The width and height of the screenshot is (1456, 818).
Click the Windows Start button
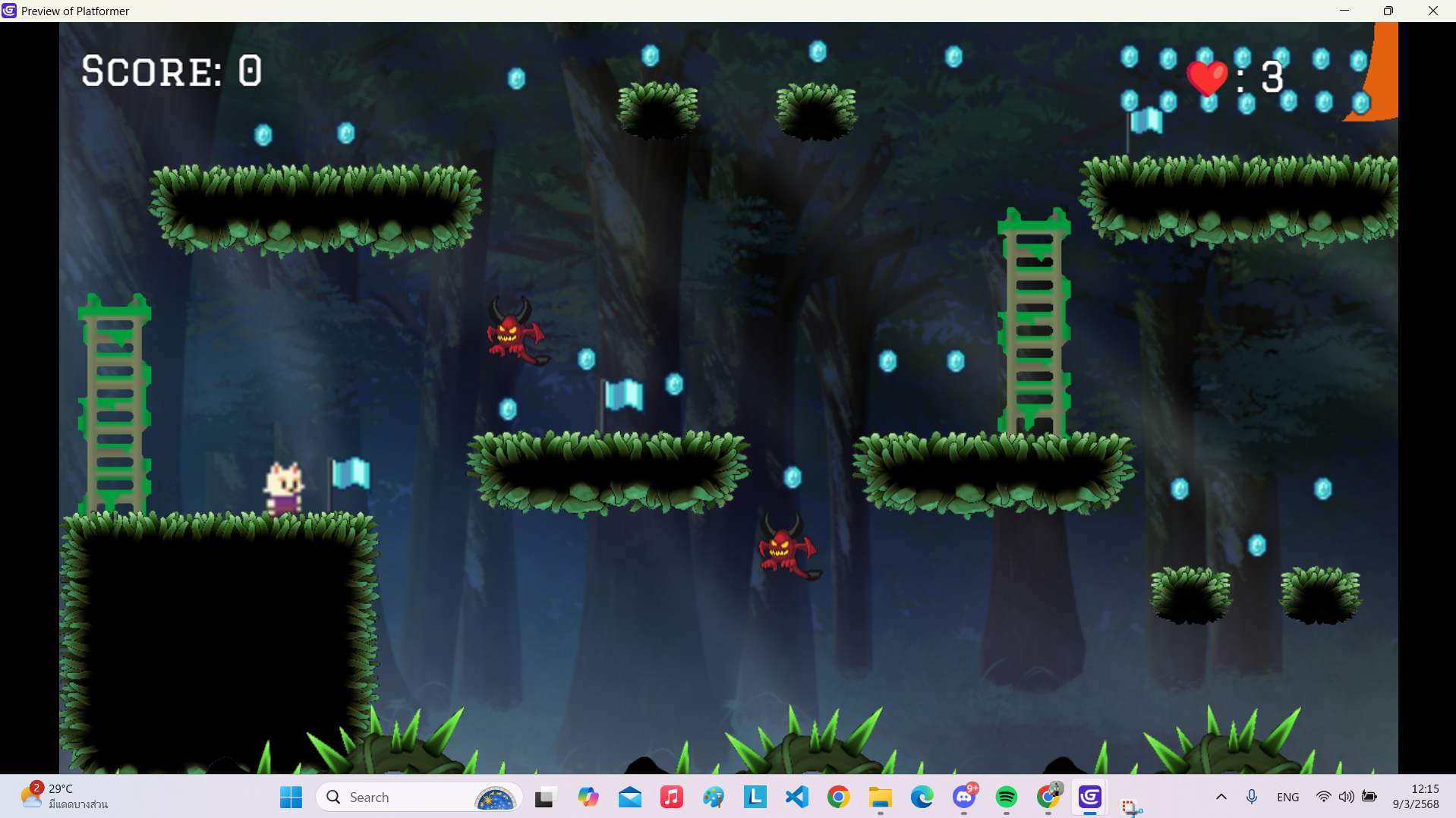291,798
